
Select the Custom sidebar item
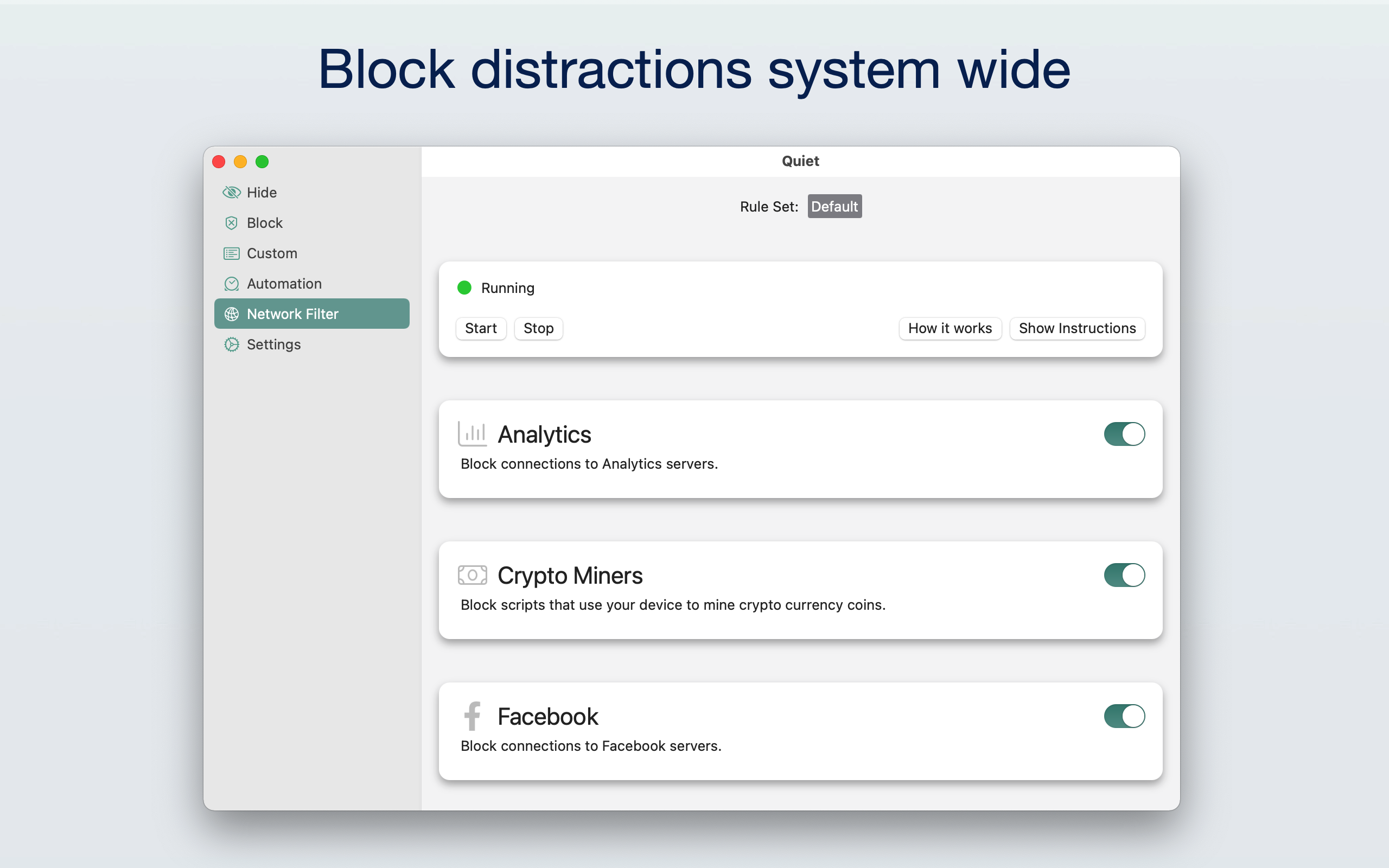coord(272,253)
